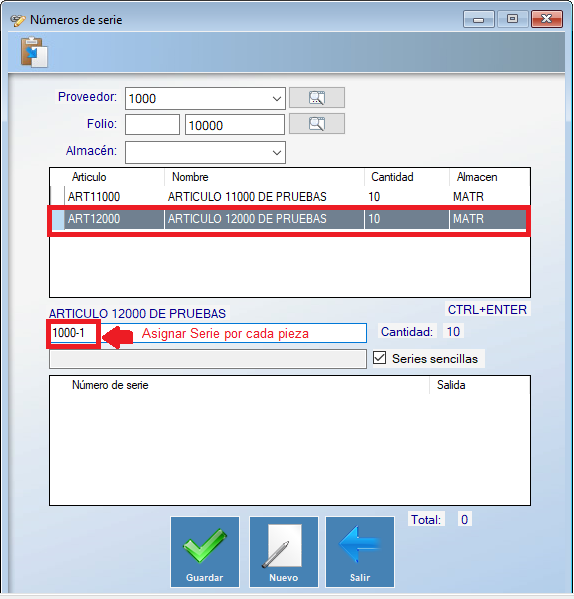
Task: Uncheck the Series sencillas checkbox
Action: click(x=379, y=358)
